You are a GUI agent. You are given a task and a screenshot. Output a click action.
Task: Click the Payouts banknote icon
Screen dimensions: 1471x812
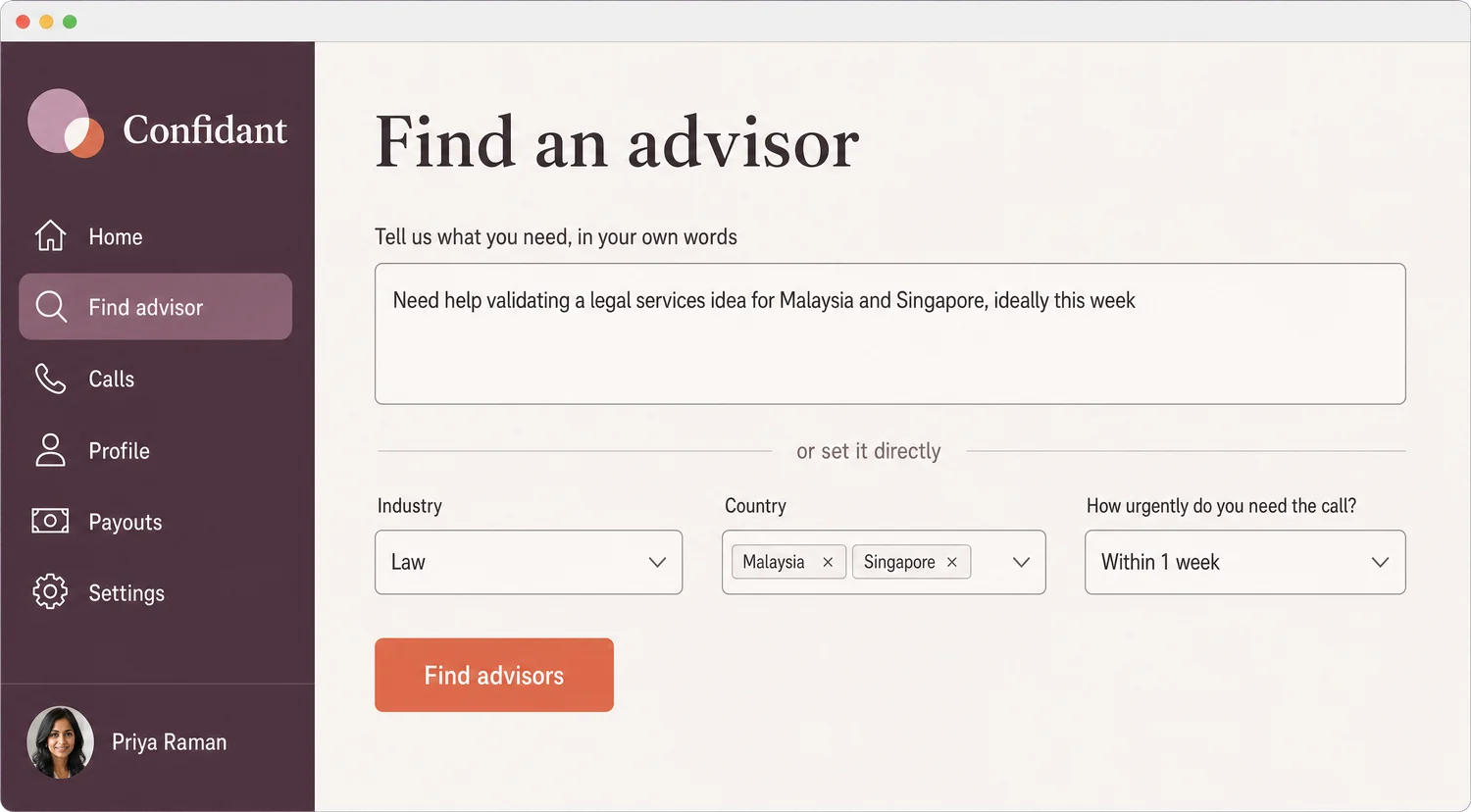(50, 521)
